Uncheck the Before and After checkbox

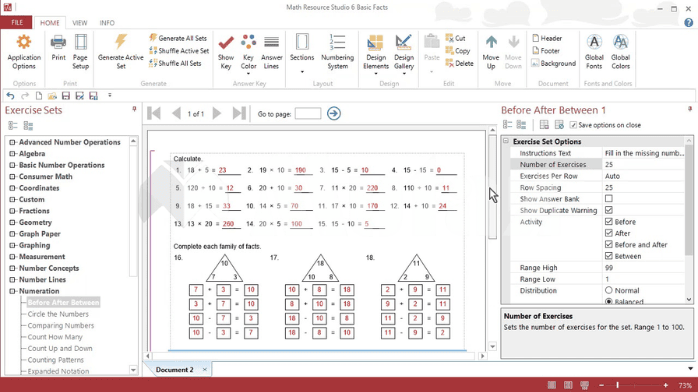click(x=609, y=244)
